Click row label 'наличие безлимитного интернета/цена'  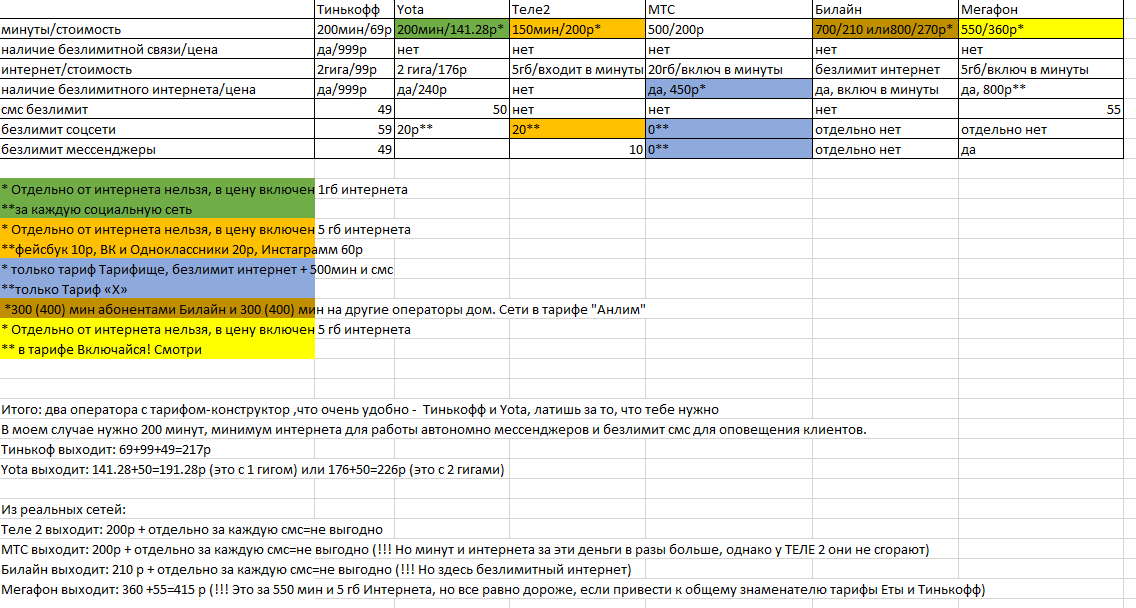pyautogui.click(x=157, y=89)
